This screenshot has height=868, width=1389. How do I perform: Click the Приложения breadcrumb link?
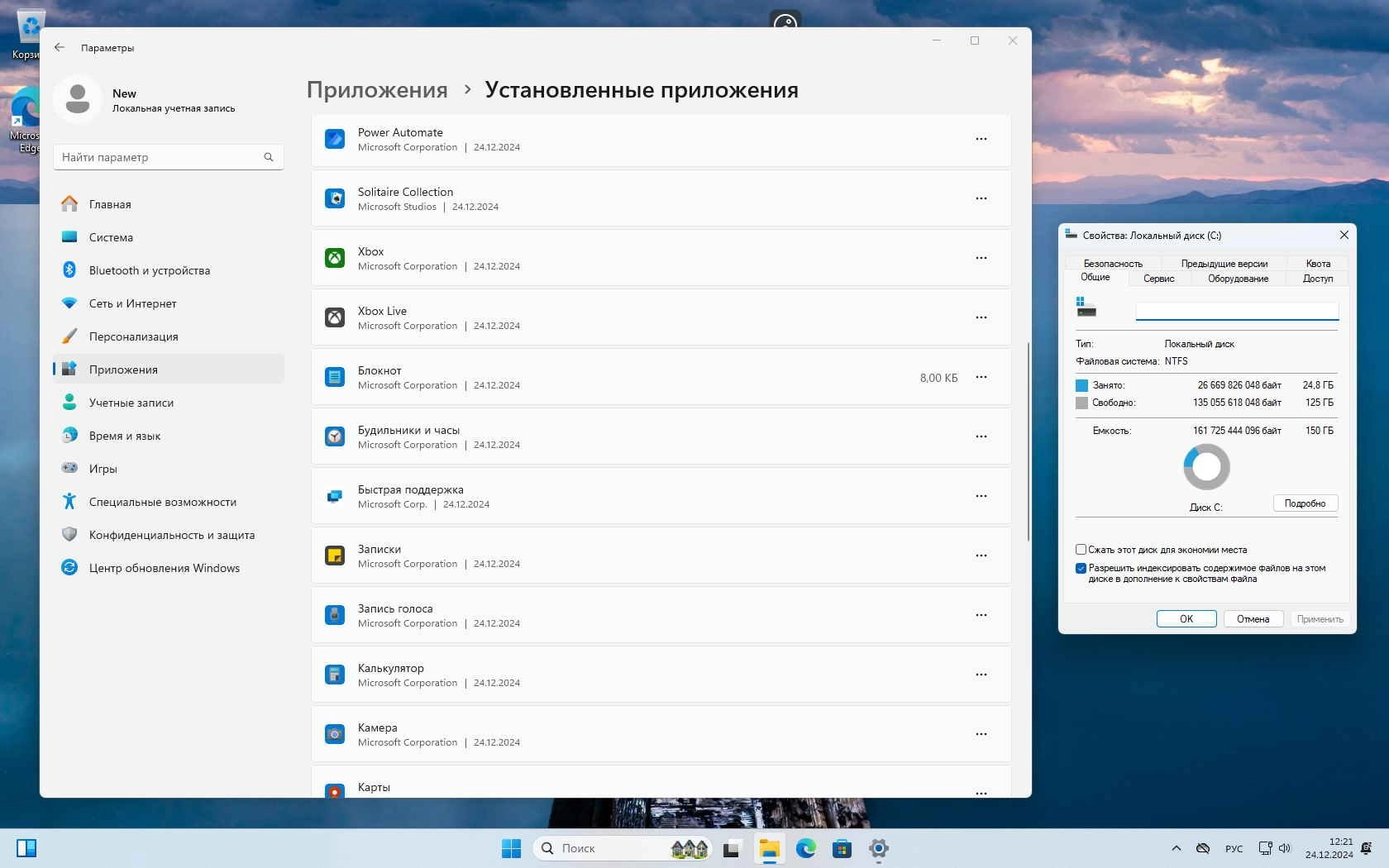pos(377,90)
